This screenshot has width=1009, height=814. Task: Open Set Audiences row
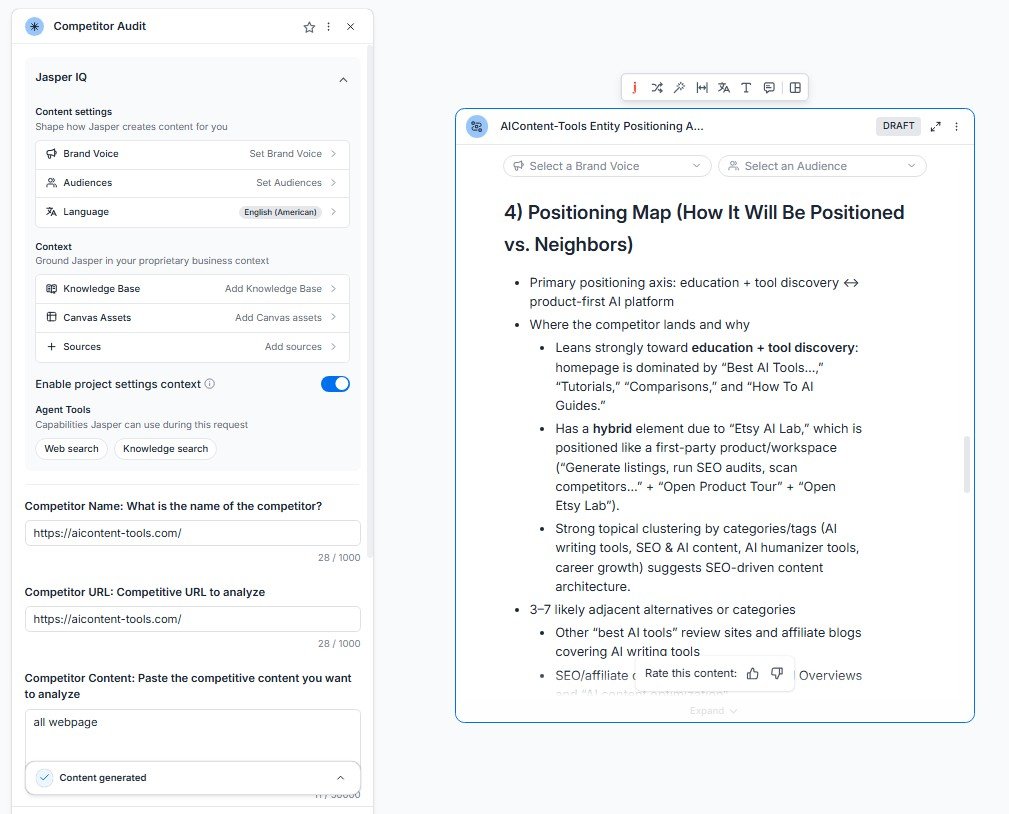192,183
